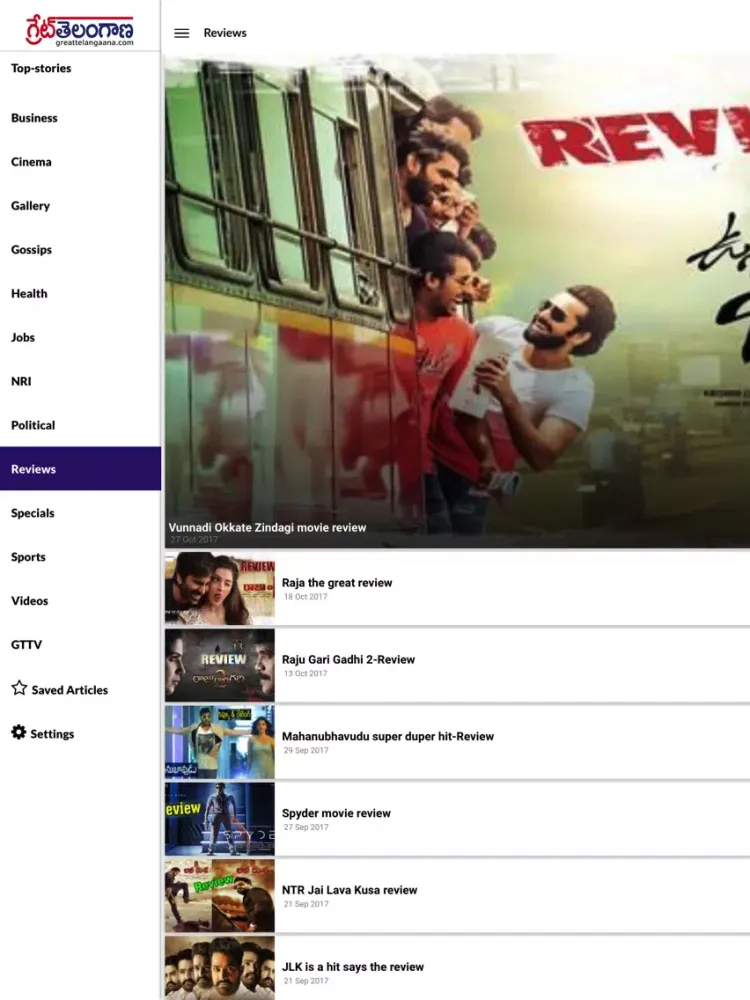Image resolution: width=750 pixels, height=1000 pixels.
Task: Click the Spyder review thumbnail
Action: click(x=220, y=819)
